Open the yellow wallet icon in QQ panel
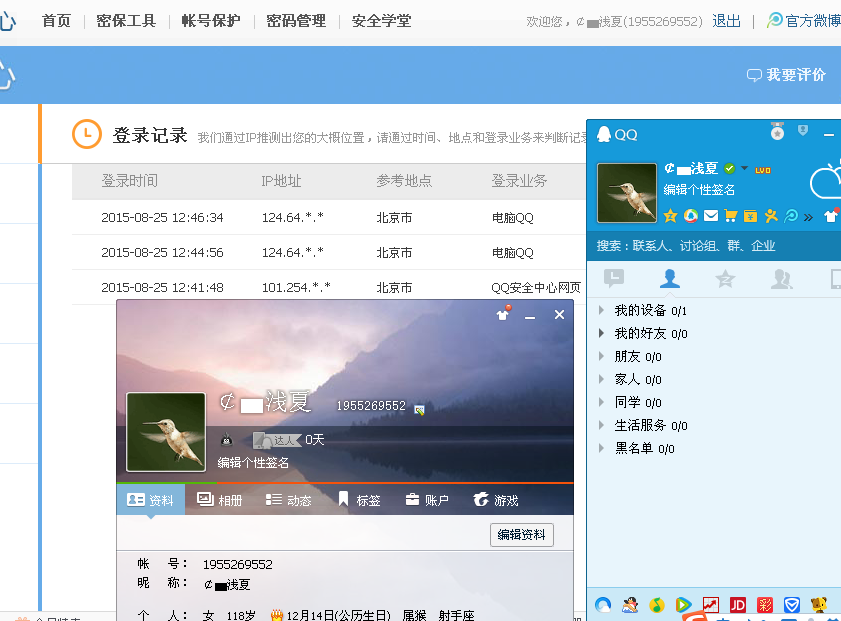This screenshot has width=841, height=621. tap(750, 216)
